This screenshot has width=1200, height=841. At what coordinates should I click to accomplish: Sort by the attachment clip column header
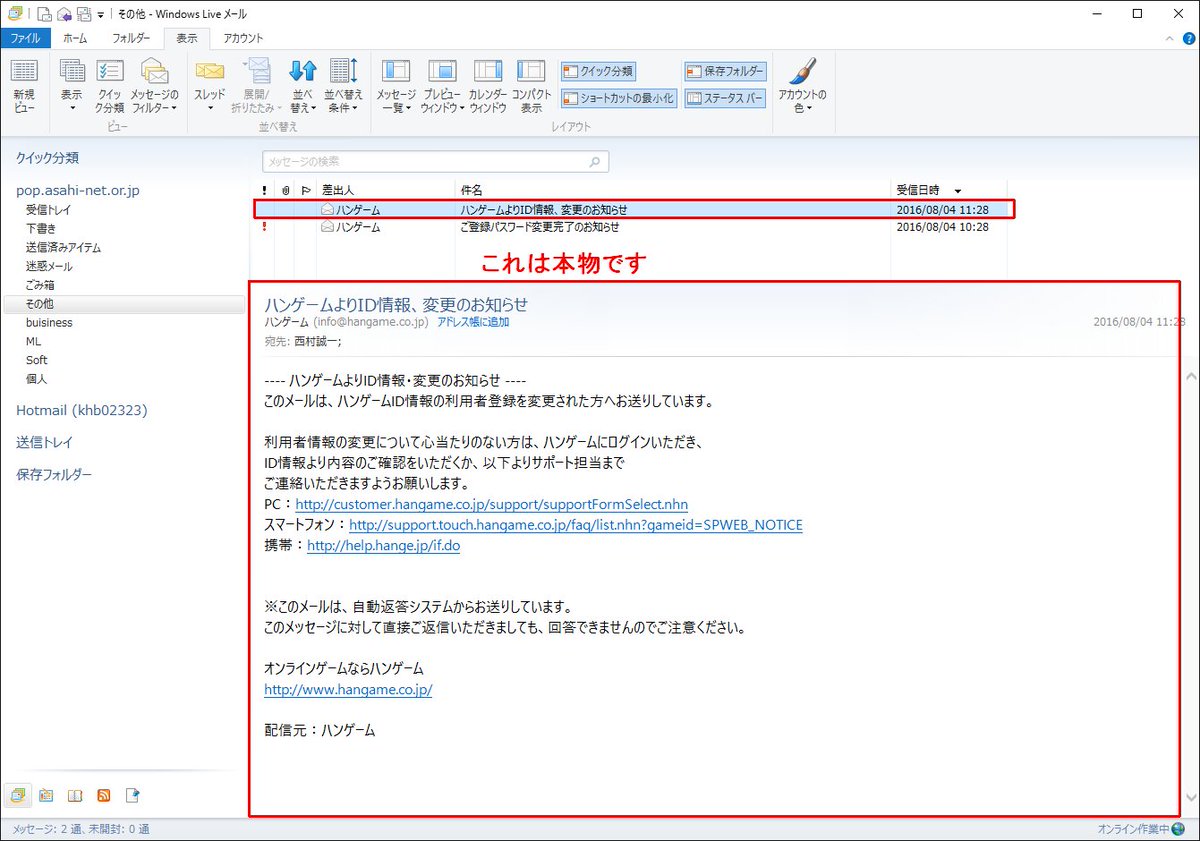[x=285, y=190]
